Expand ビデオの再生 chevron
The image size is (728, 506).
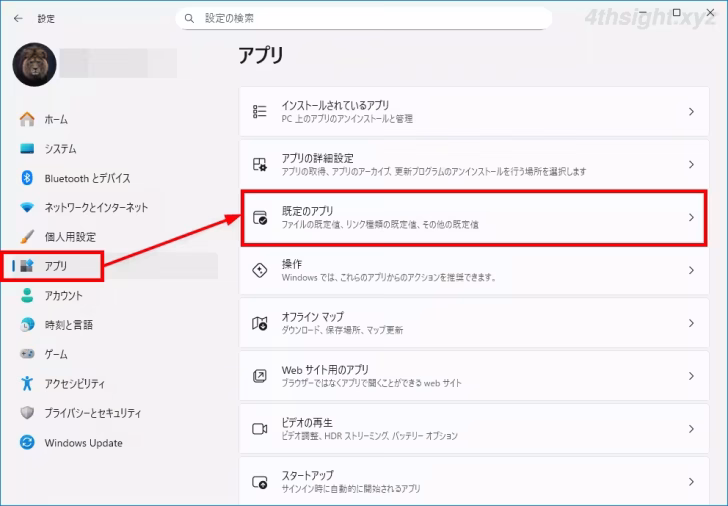[x=691, y=428]
